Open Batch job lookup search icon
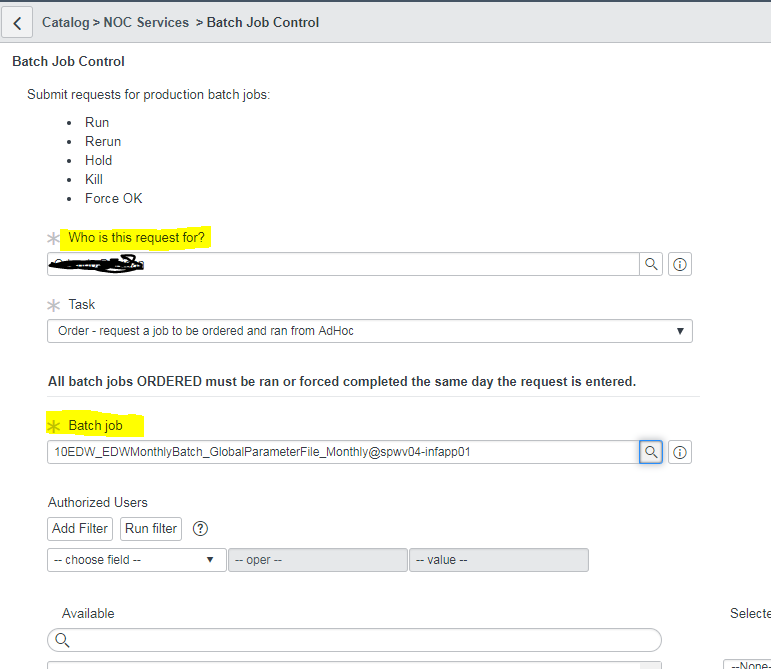Viewport: 771px width, 669px height. pos(651,452)
